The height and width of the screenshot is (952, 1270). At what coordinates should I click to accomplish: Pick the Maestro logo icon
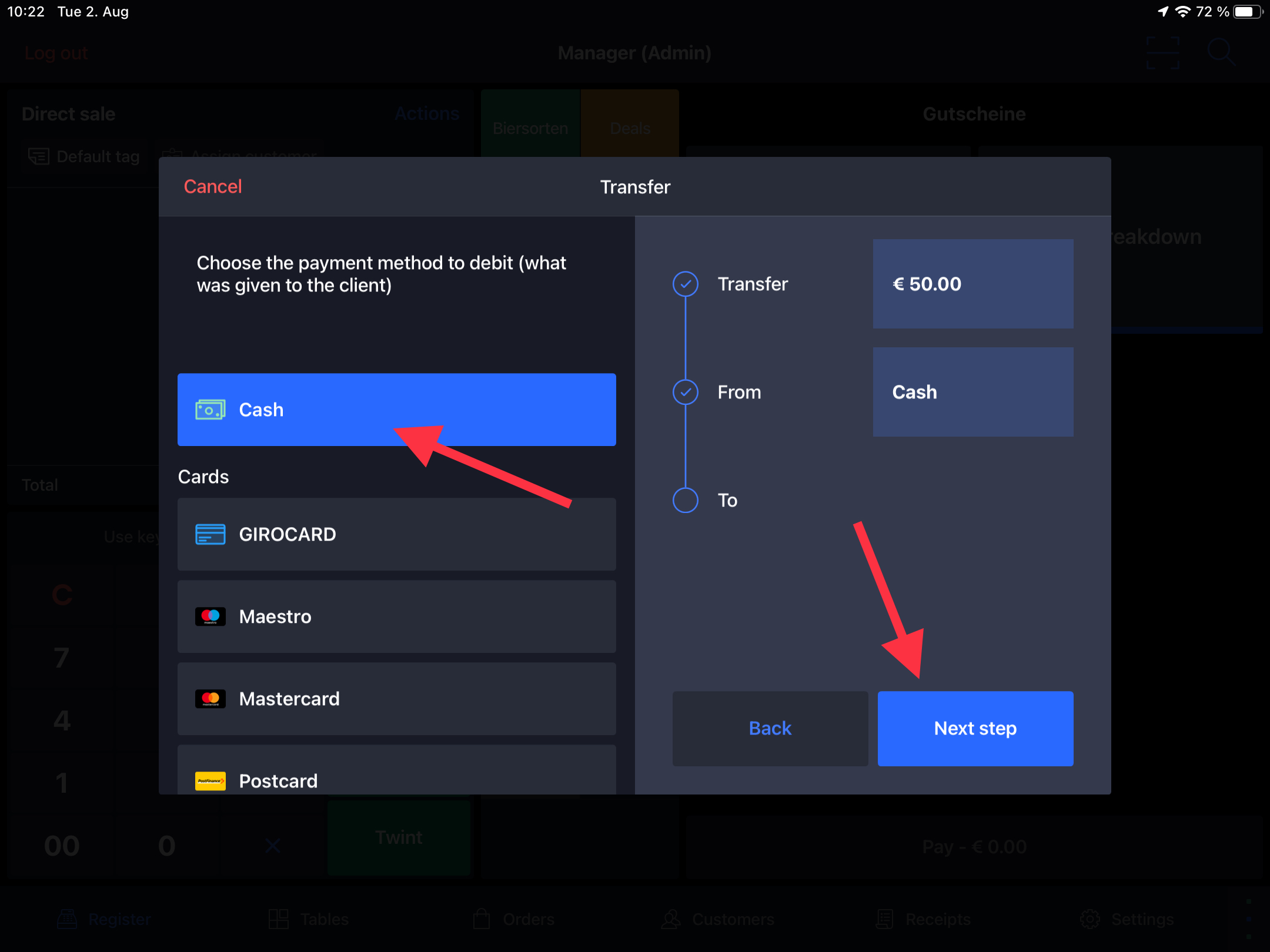210,616
